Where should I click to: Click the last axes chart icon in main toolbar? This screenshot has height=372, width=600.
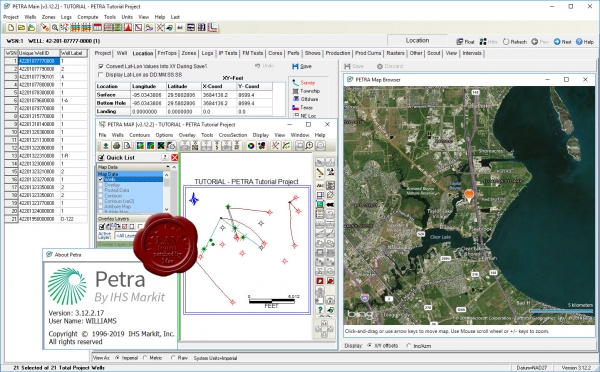(x=213, y=28)
